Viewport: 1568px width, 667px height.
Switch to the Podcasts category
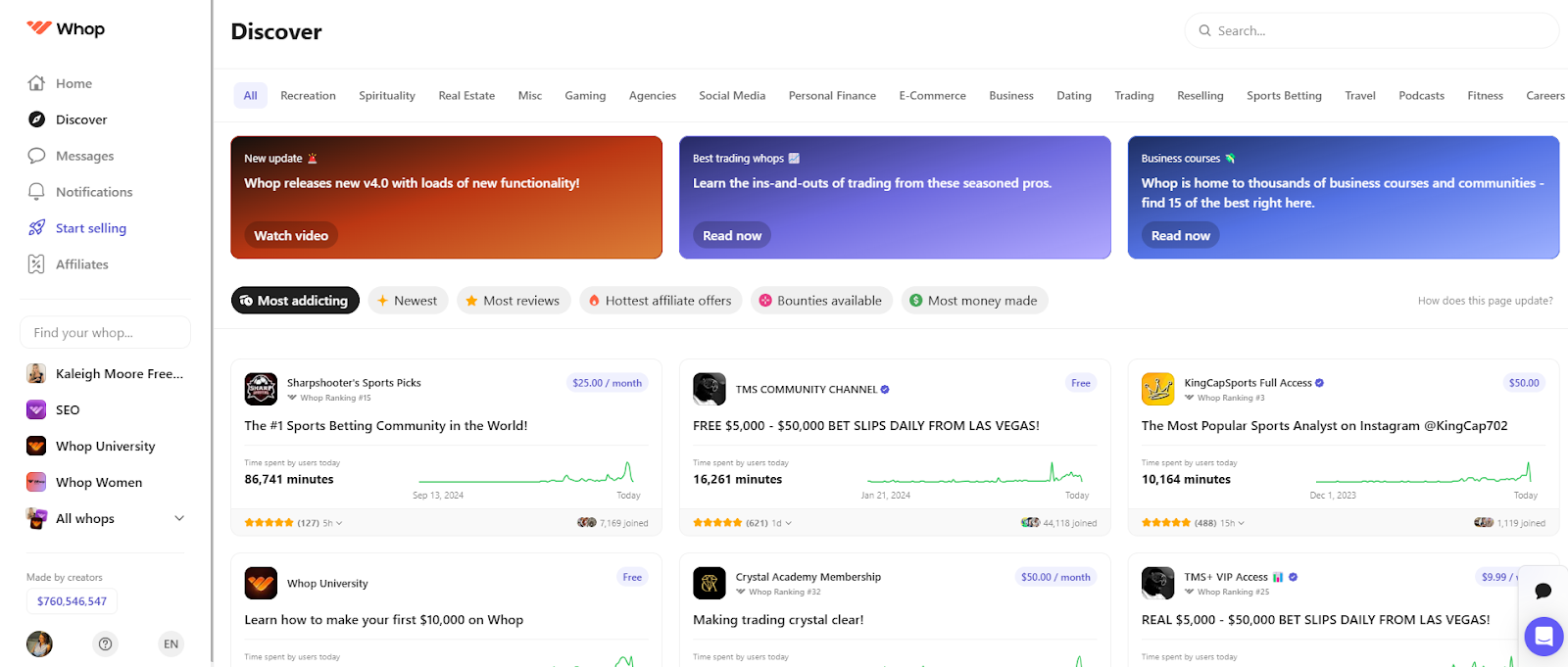[1421, 95]
